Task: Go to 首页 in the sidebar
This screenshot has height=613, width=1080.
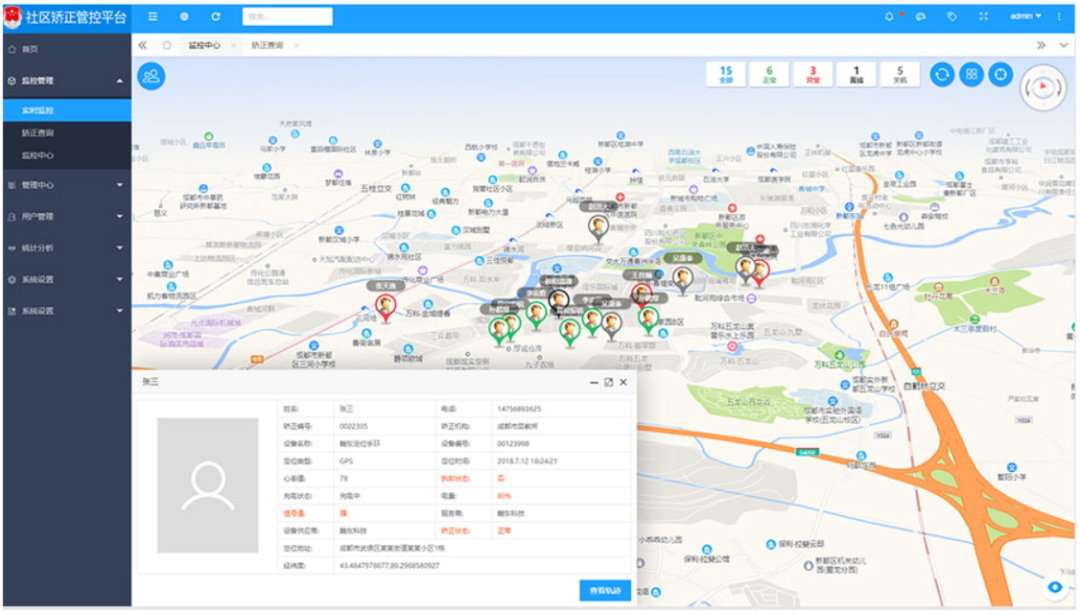Action: 67,50
